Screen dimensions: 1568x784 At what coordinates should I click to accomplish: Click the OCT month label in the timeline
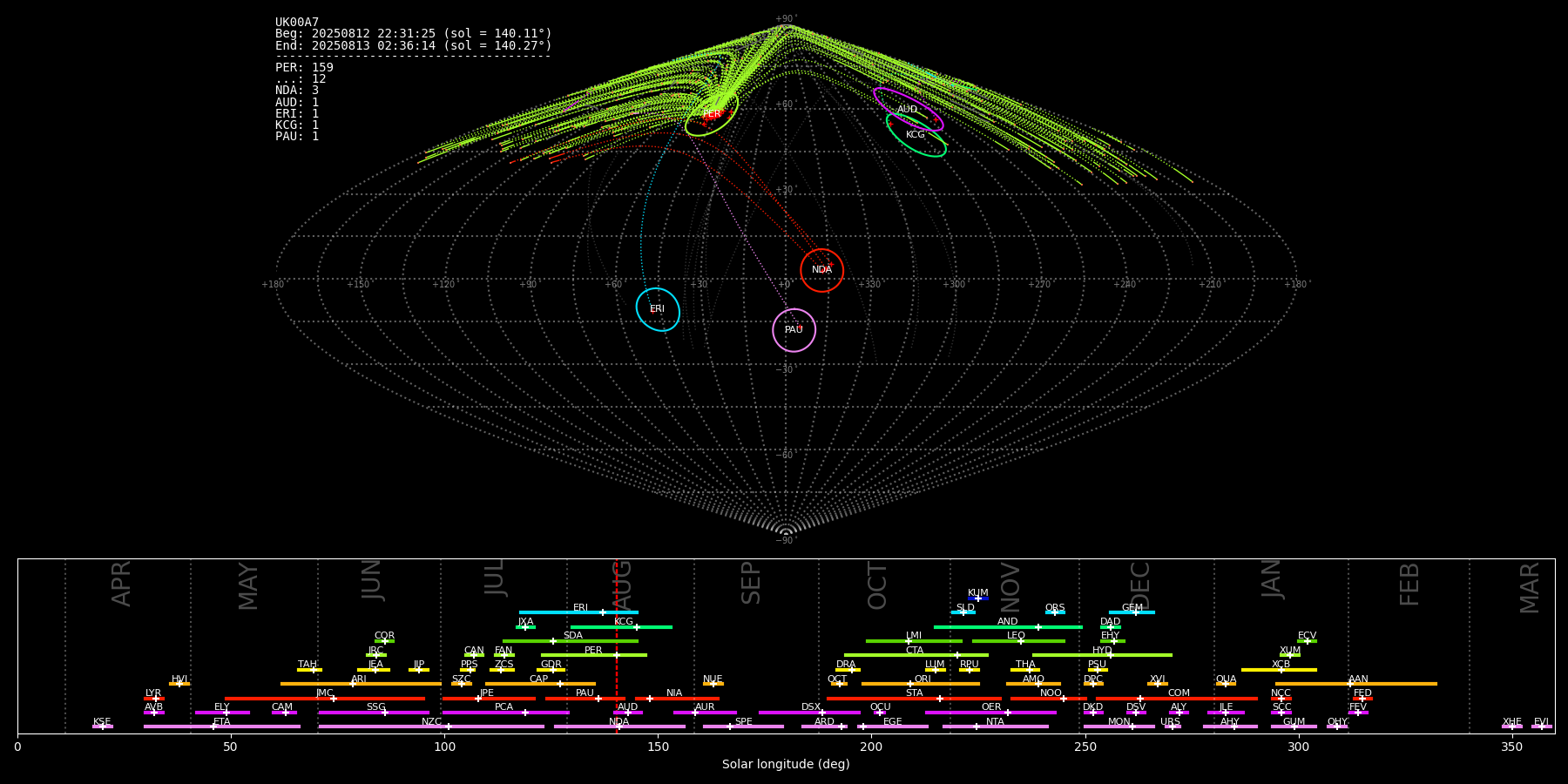(x=877, y=585)
